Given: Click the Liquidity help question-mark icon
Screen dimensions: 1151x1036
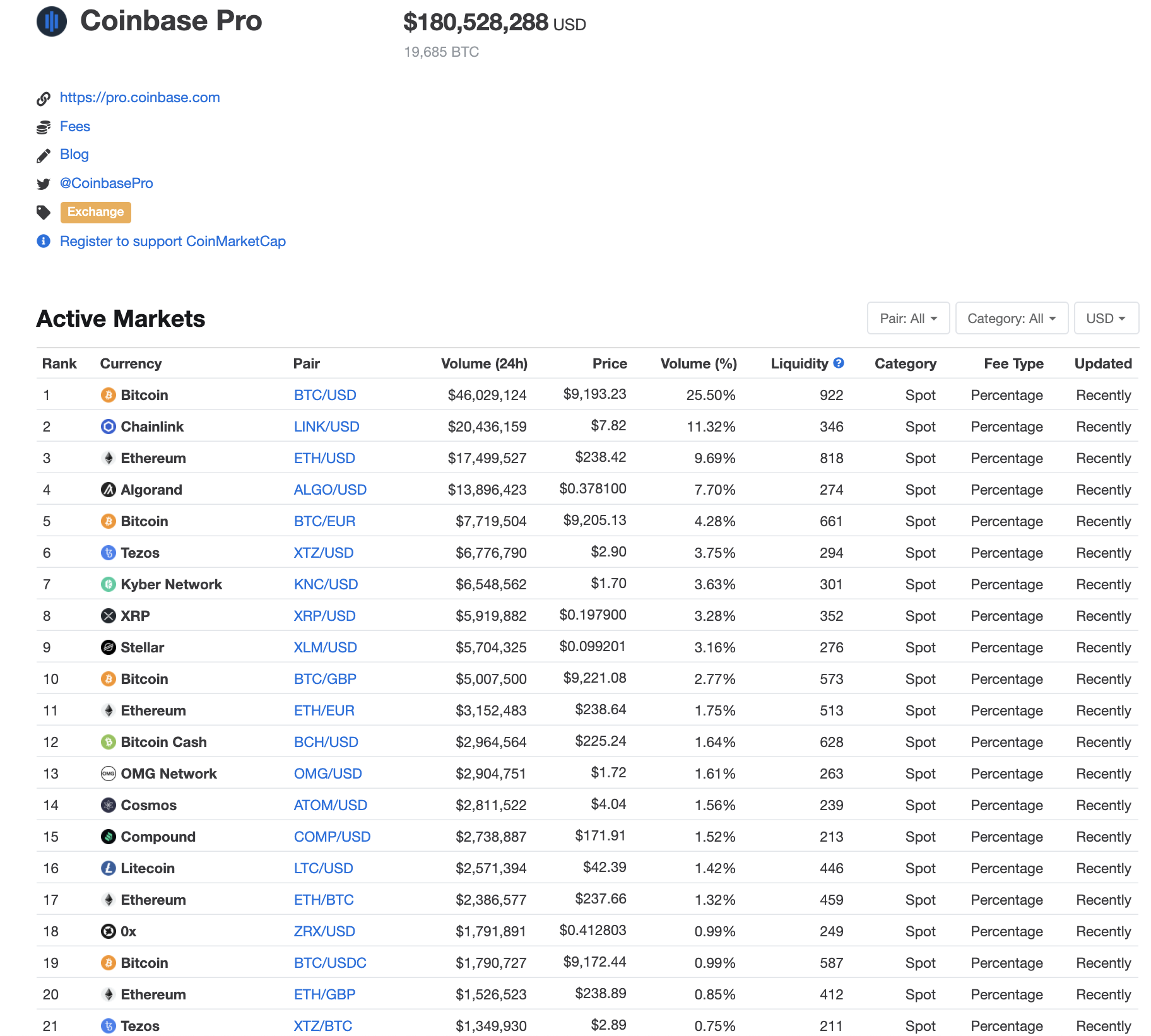Looking at the screenshot, I should [x=839, y=363].
